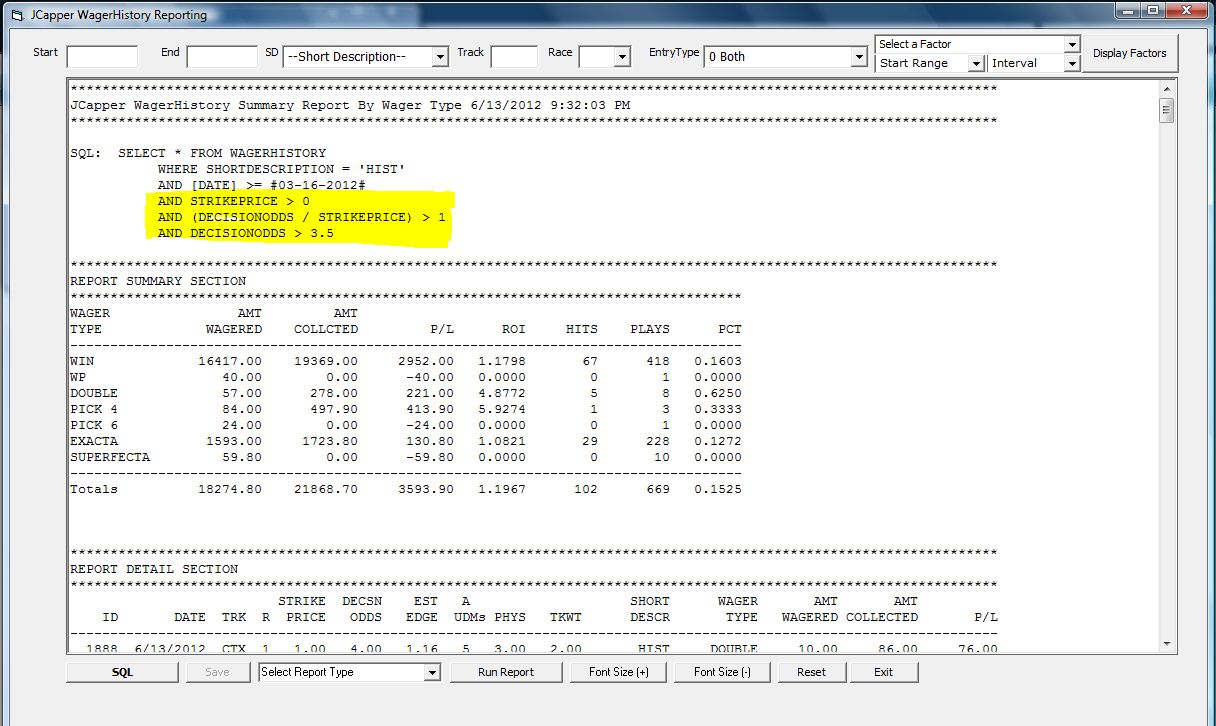Click the DOUBLE row label in summary
Image resolution: width=1216 pixels, height=726 pixels.
(x=94, y=393)
